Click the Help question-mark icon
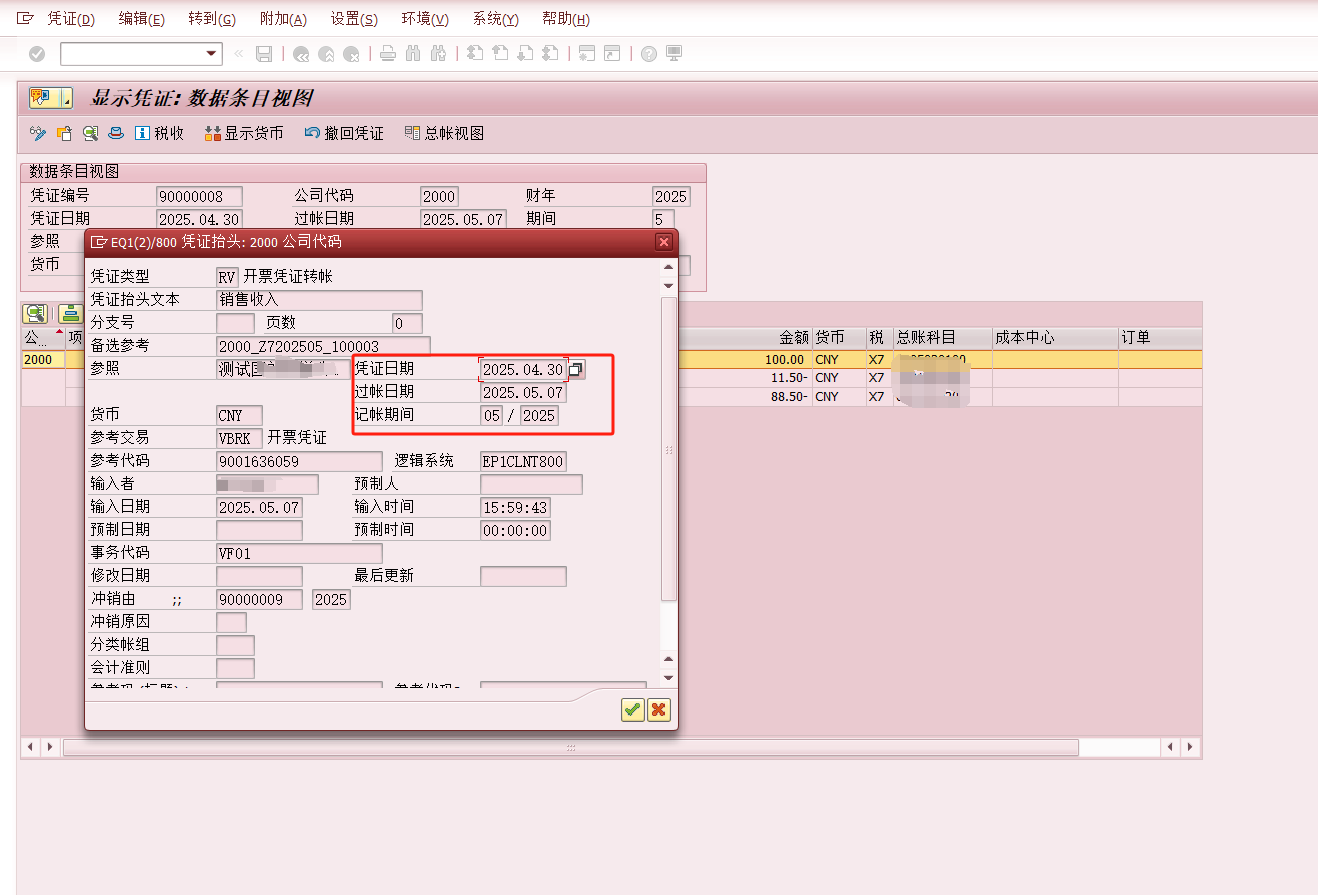 (x=649, y=54)
